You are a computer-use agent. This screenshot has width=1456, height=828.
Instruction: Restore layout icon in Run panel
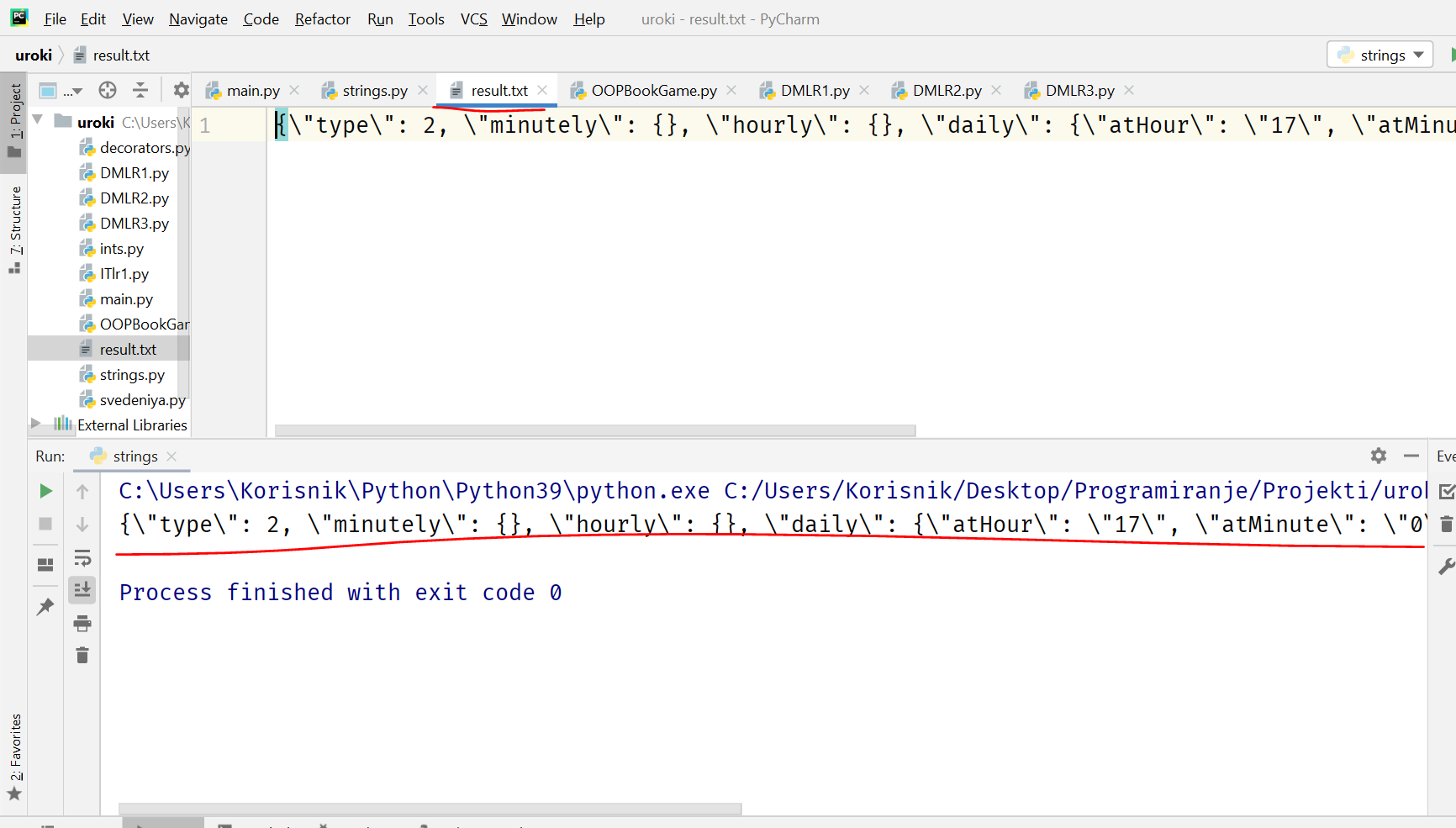46,565
